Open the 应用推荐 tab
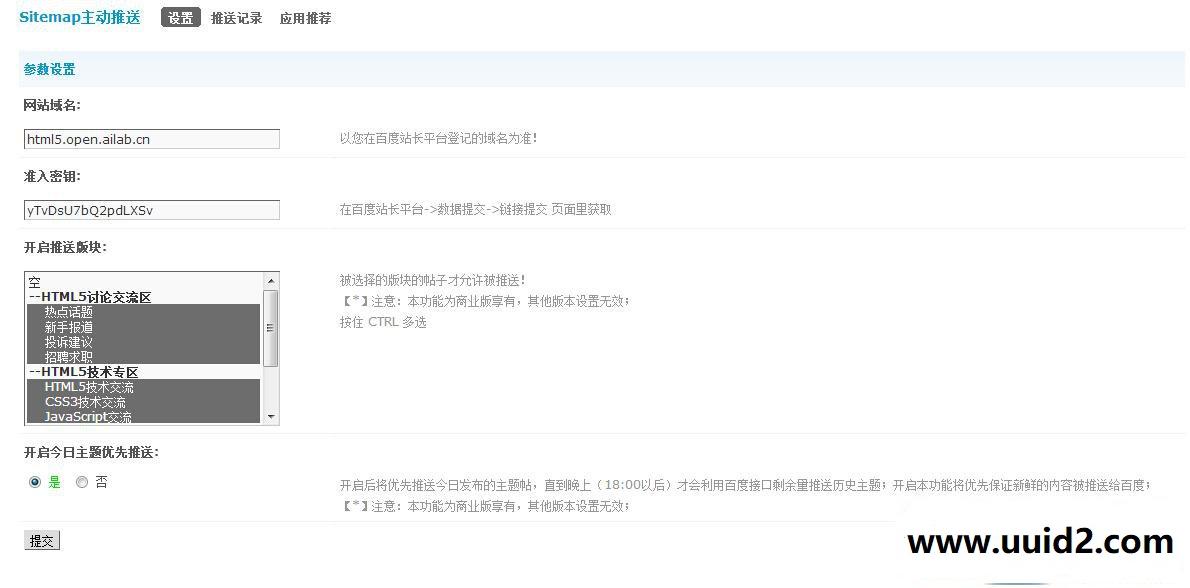 pos(304,17)
